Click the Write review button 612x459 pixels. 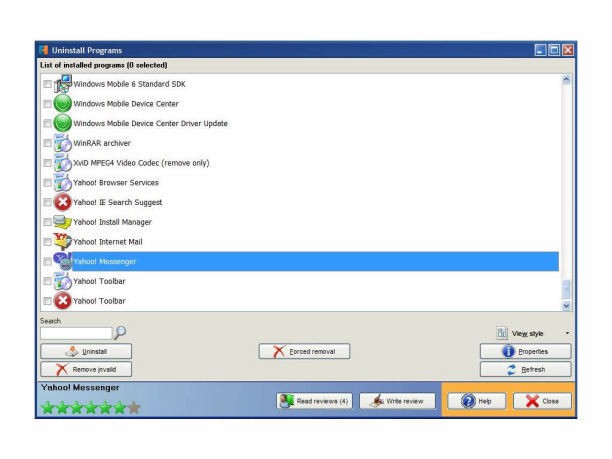point(397,401)
